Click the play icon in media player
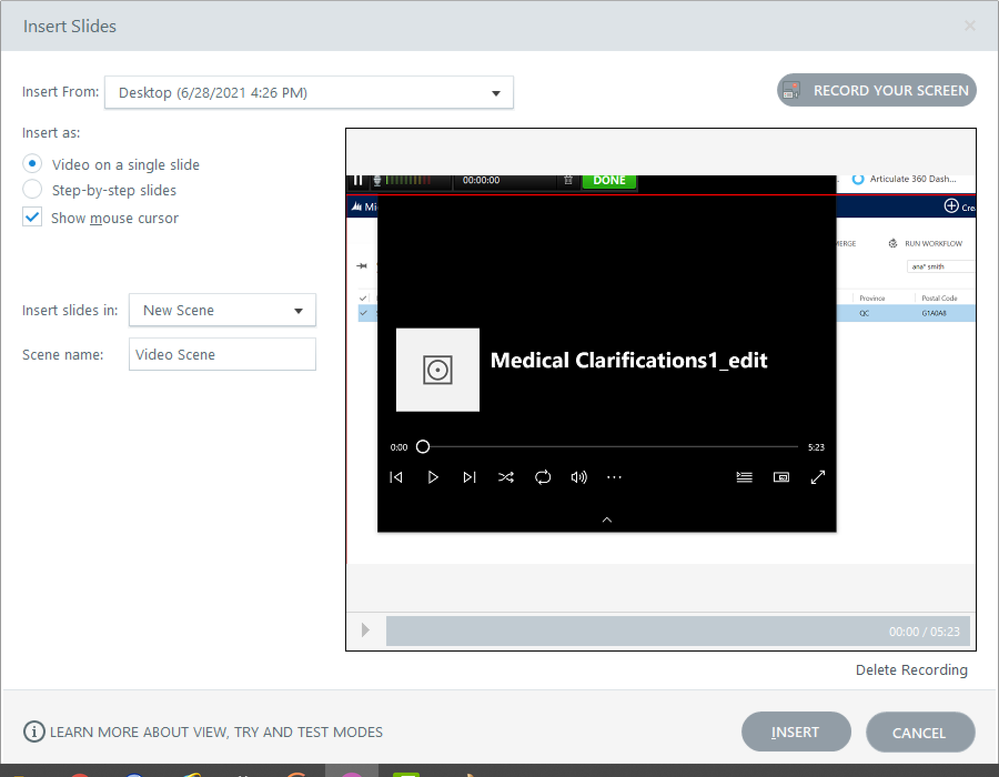Viewport: 999px width, 777px height. (433, 477)
